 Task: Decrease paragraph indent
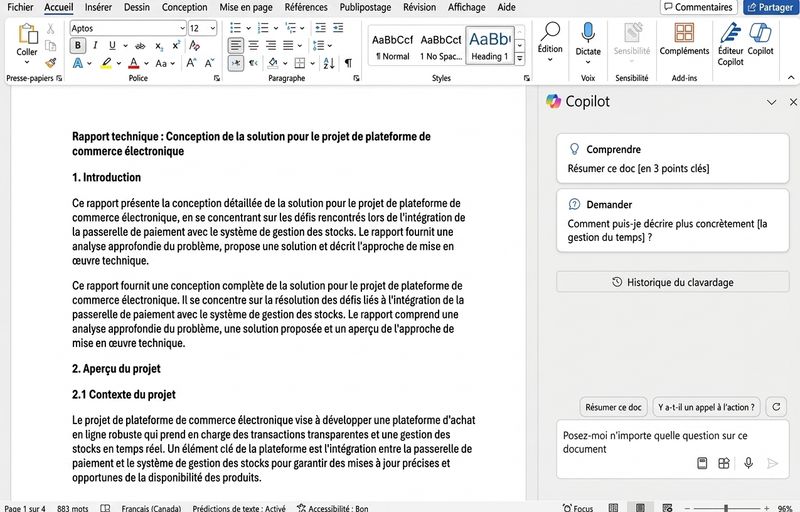[x=320, y=28]
